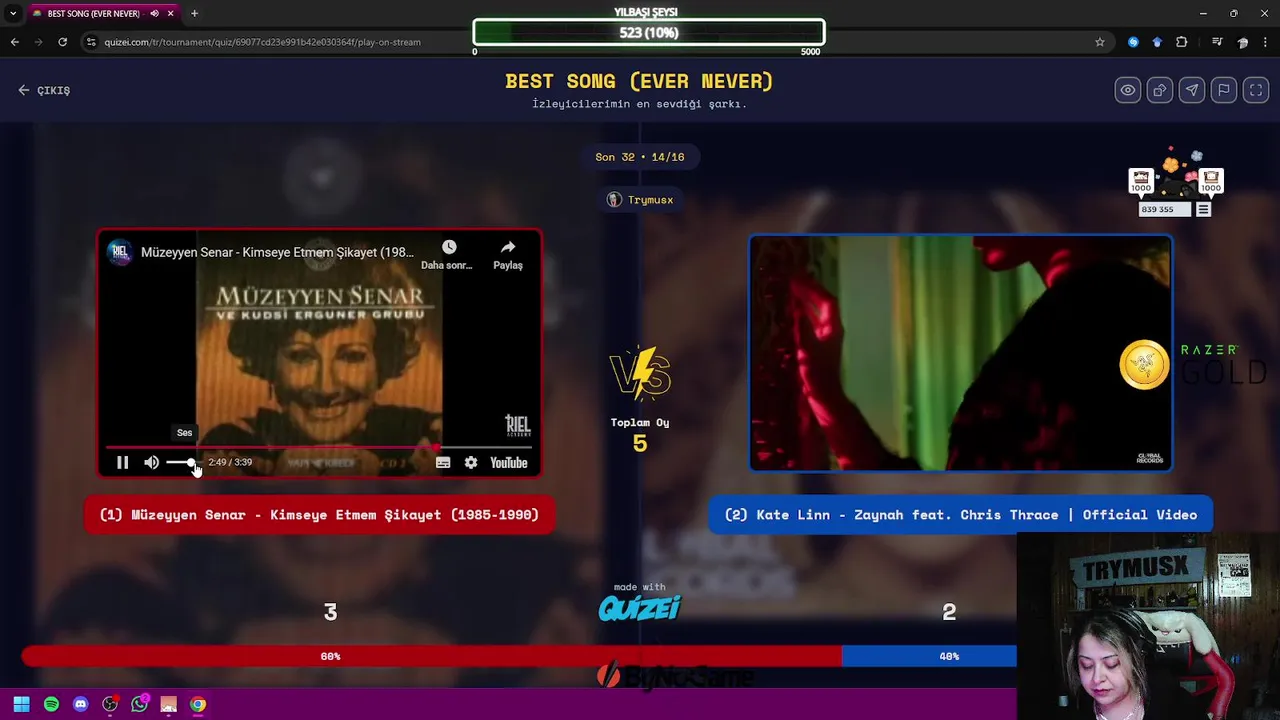Image resolution: width=1280 pixels, height=720 pixels.
Task: Toggle the eye visibility icon in header
Action: pos(1128,90)
